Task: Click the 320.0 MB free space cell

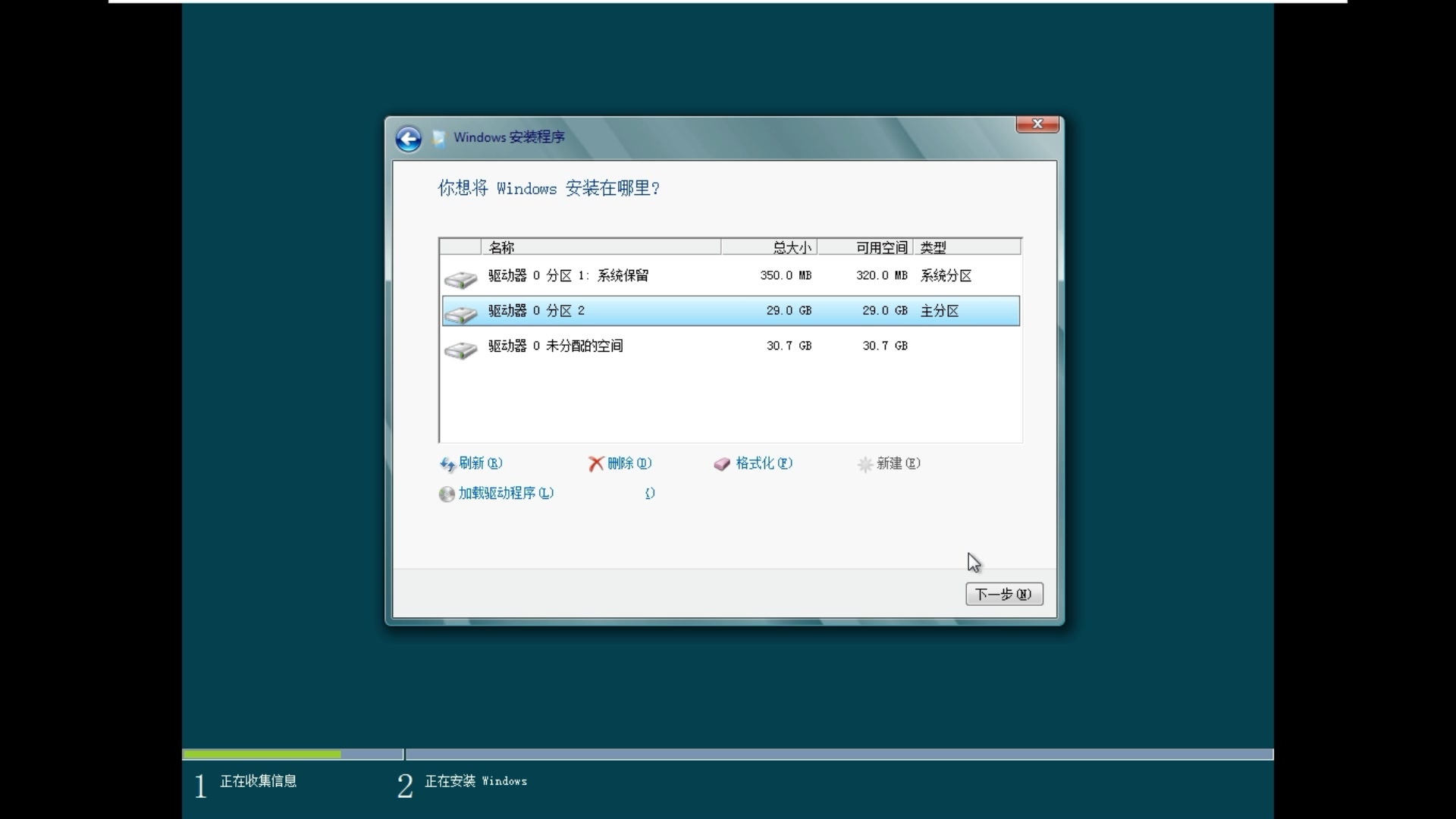Action: click(882, 275)
